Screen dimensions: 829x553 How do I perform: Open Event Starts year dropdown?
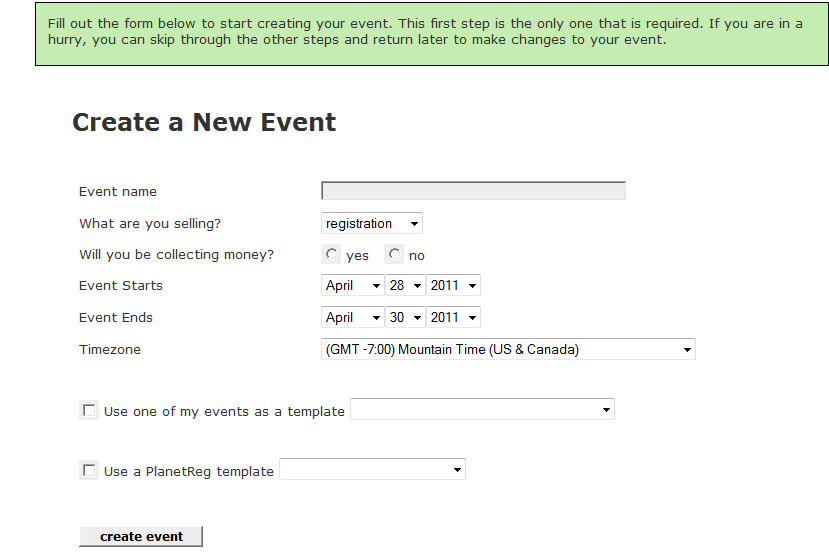point(453,285)
